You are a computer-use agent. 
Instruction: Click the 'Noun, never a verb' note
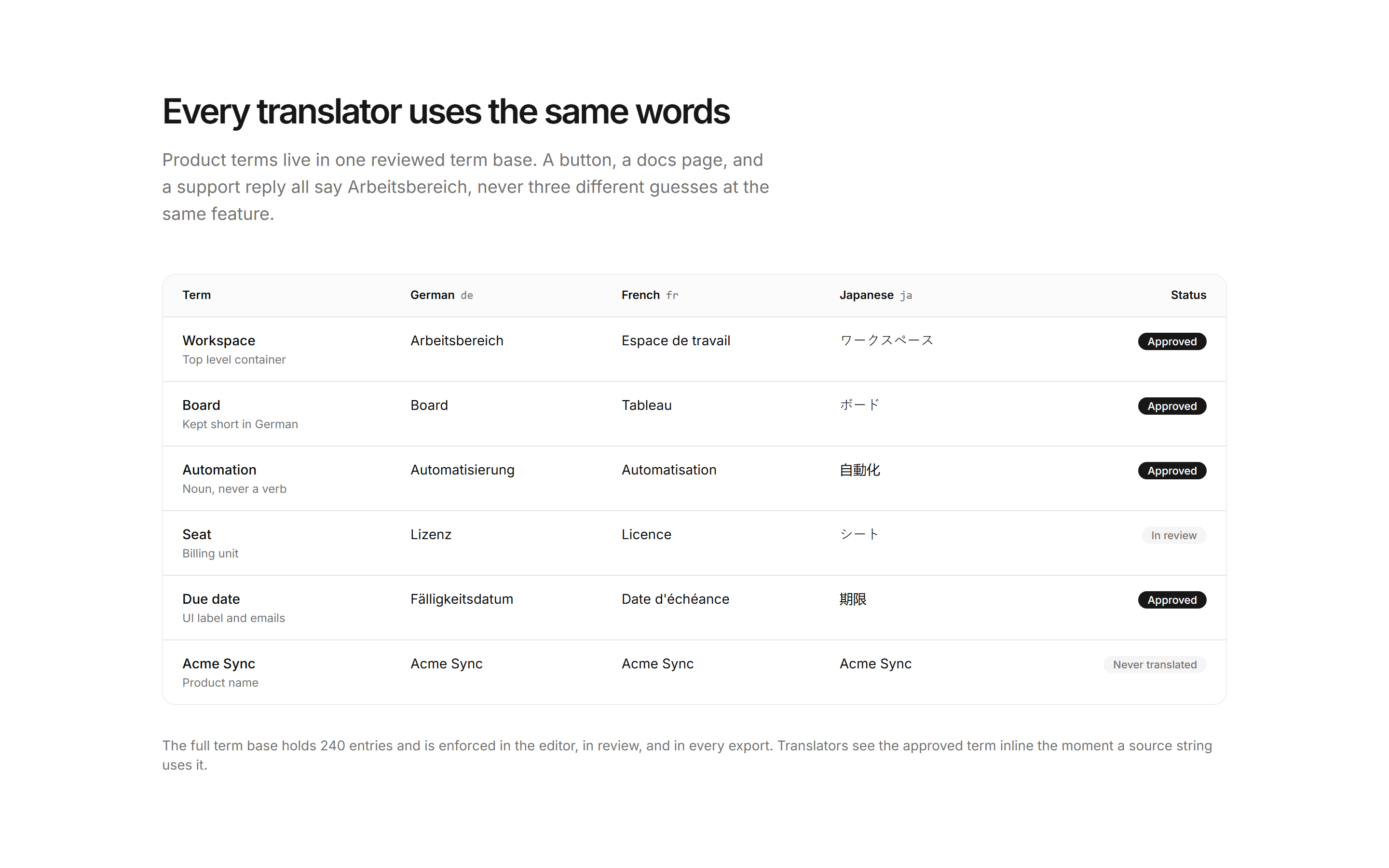tap(234, 488)
